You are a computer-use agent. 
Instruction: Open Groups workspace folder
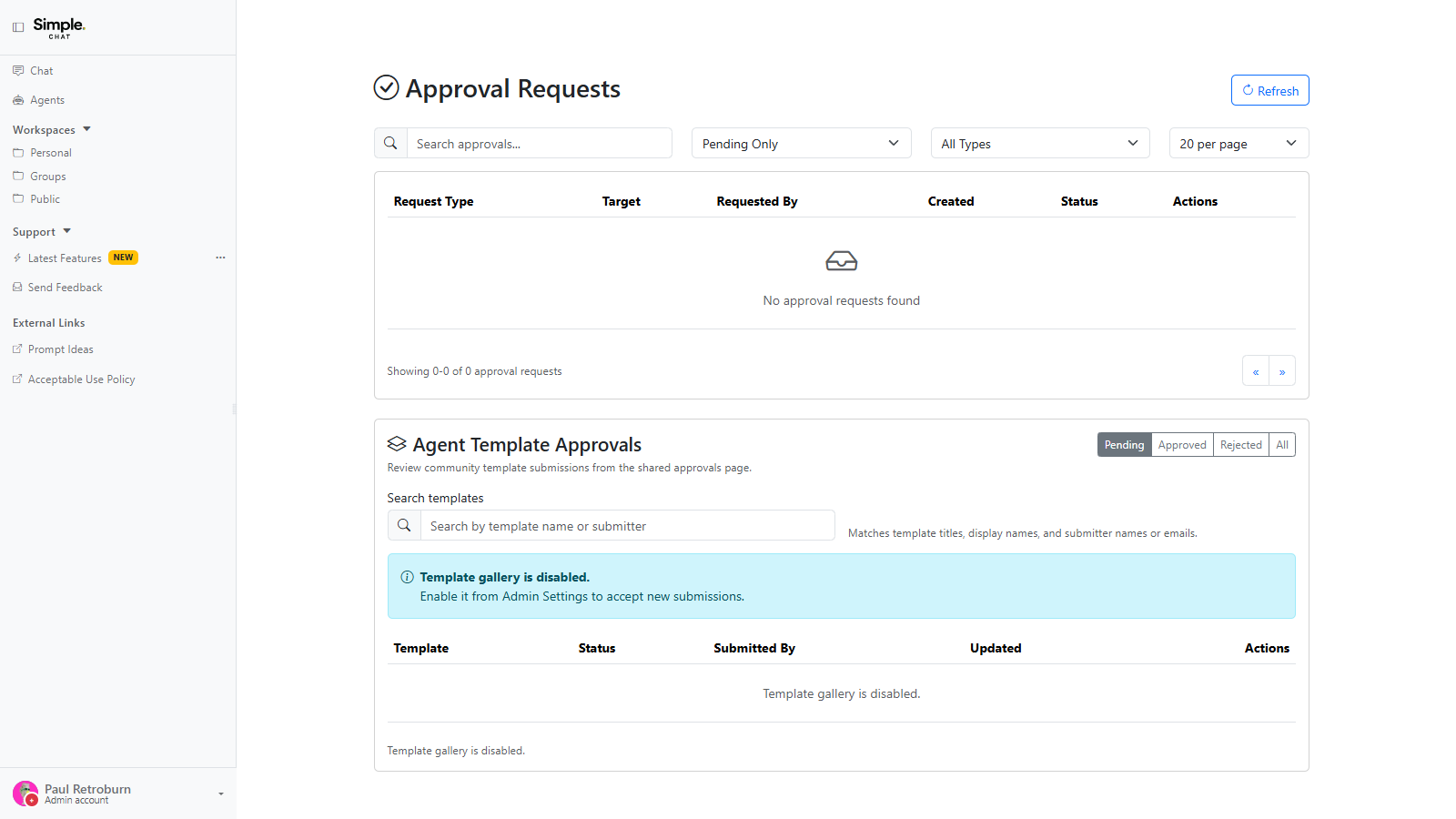(47, 177)
